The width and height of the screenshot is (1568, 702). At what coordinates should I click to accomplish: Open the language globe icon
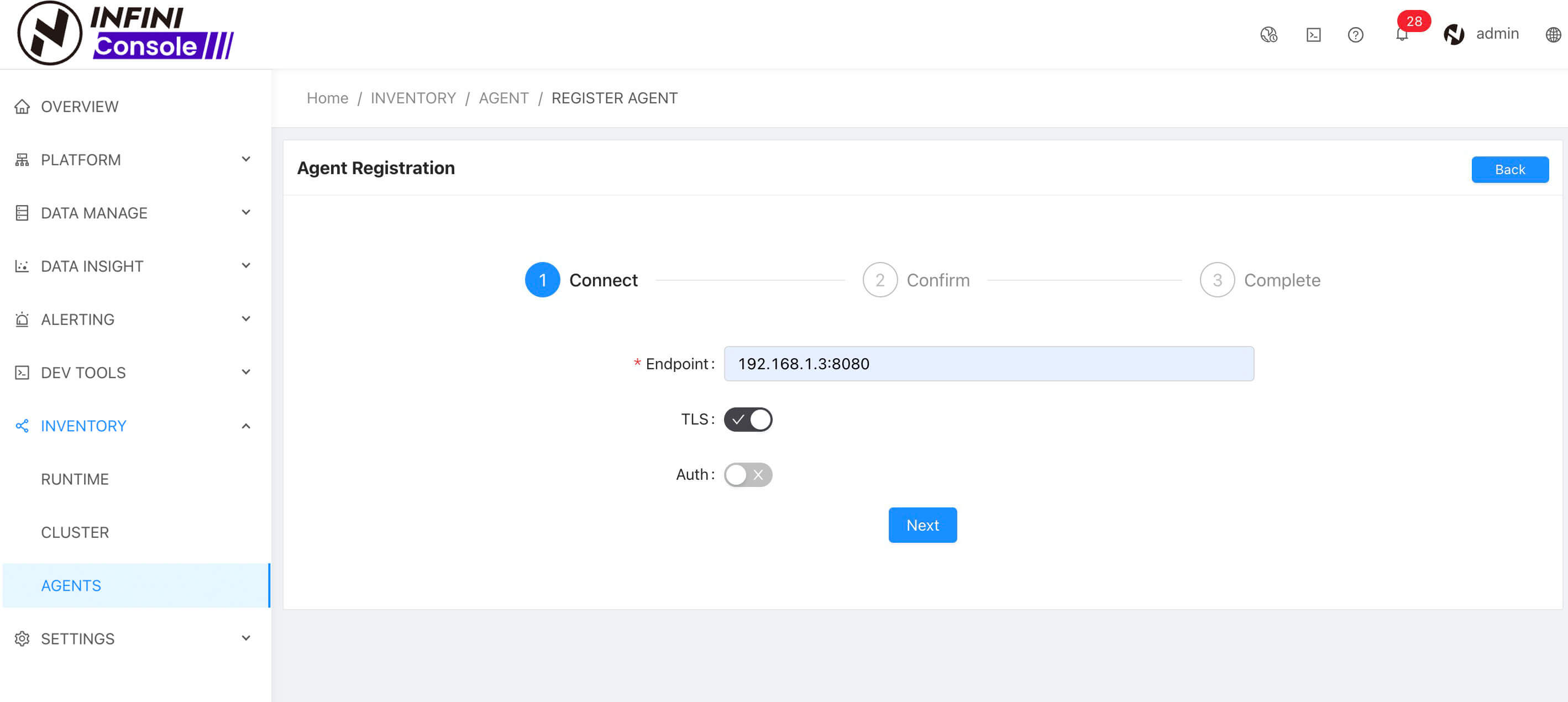point(1553,35)
